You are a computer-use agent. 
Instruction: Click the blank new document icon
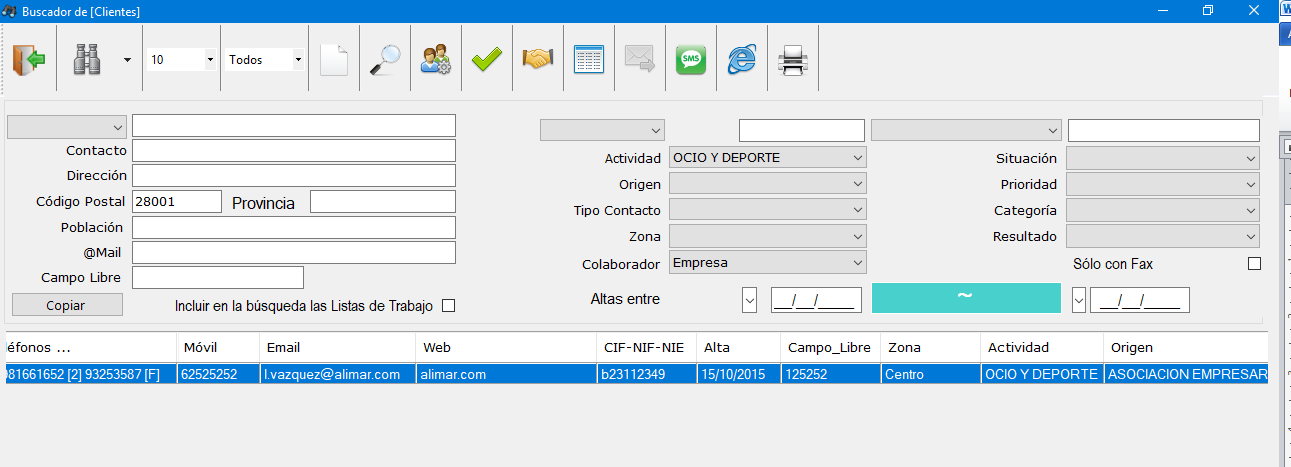pos(334,60)
